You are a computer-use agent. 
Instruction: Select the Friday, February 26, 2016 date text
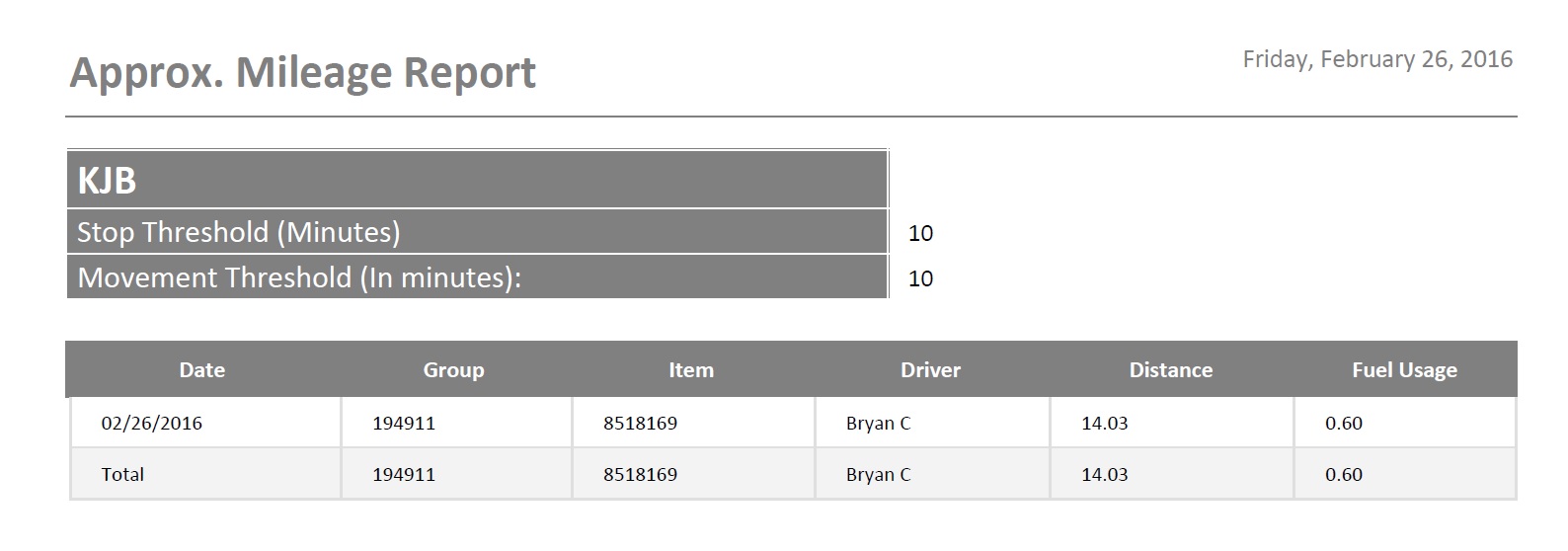click(1377, 59)
